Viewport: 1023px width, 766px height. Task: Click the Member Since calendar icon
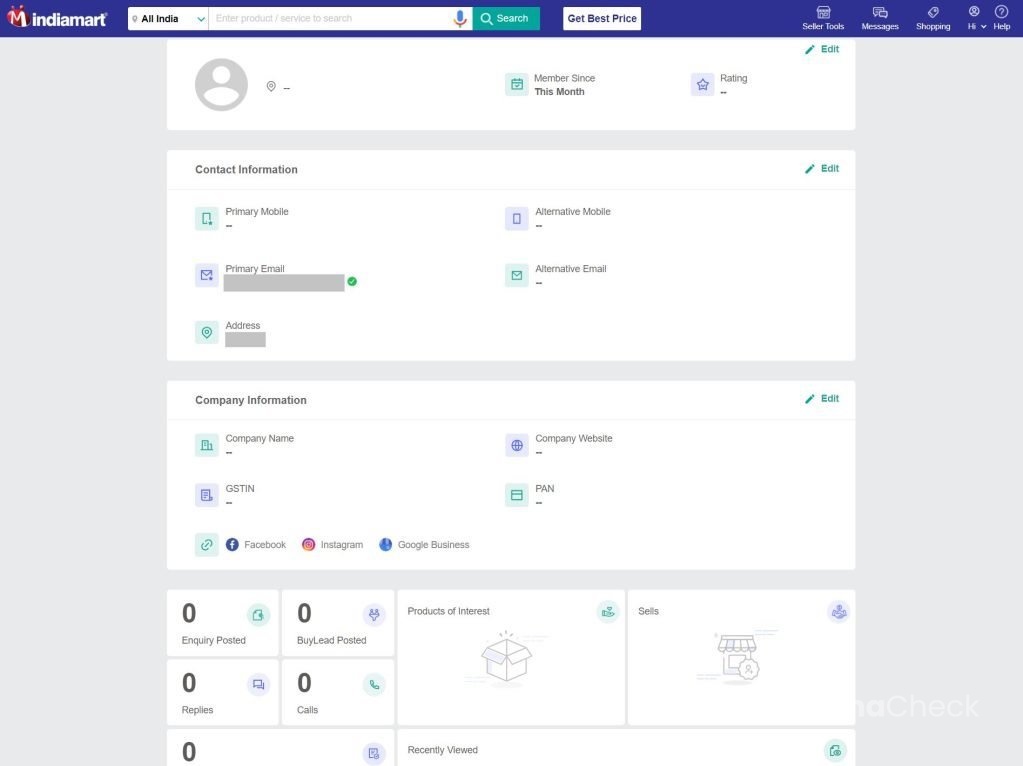click(x=517, y=84)
